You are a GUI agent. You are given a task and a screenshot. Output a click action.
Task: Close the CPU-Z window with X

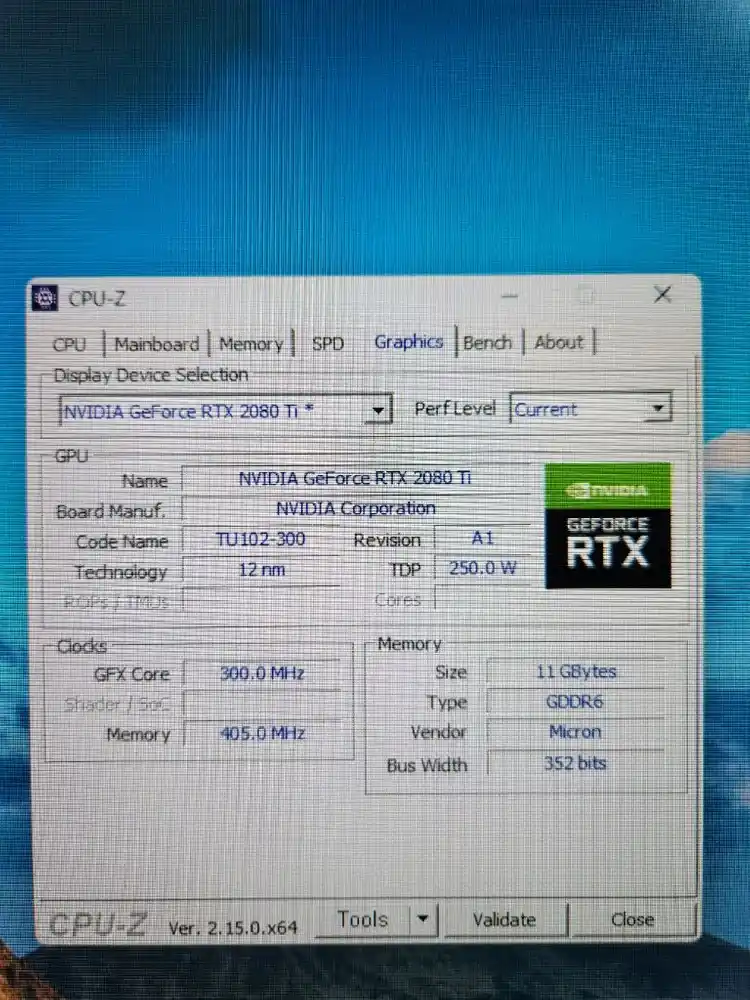coord(663,294)
